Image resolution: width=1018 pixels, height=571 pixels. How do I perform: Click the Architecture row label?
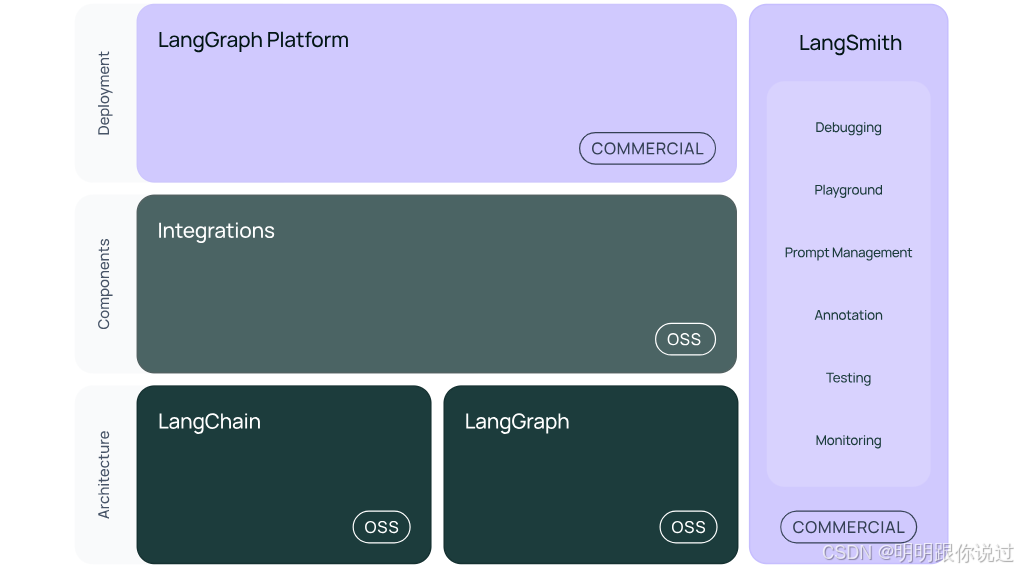pos(104,475)
